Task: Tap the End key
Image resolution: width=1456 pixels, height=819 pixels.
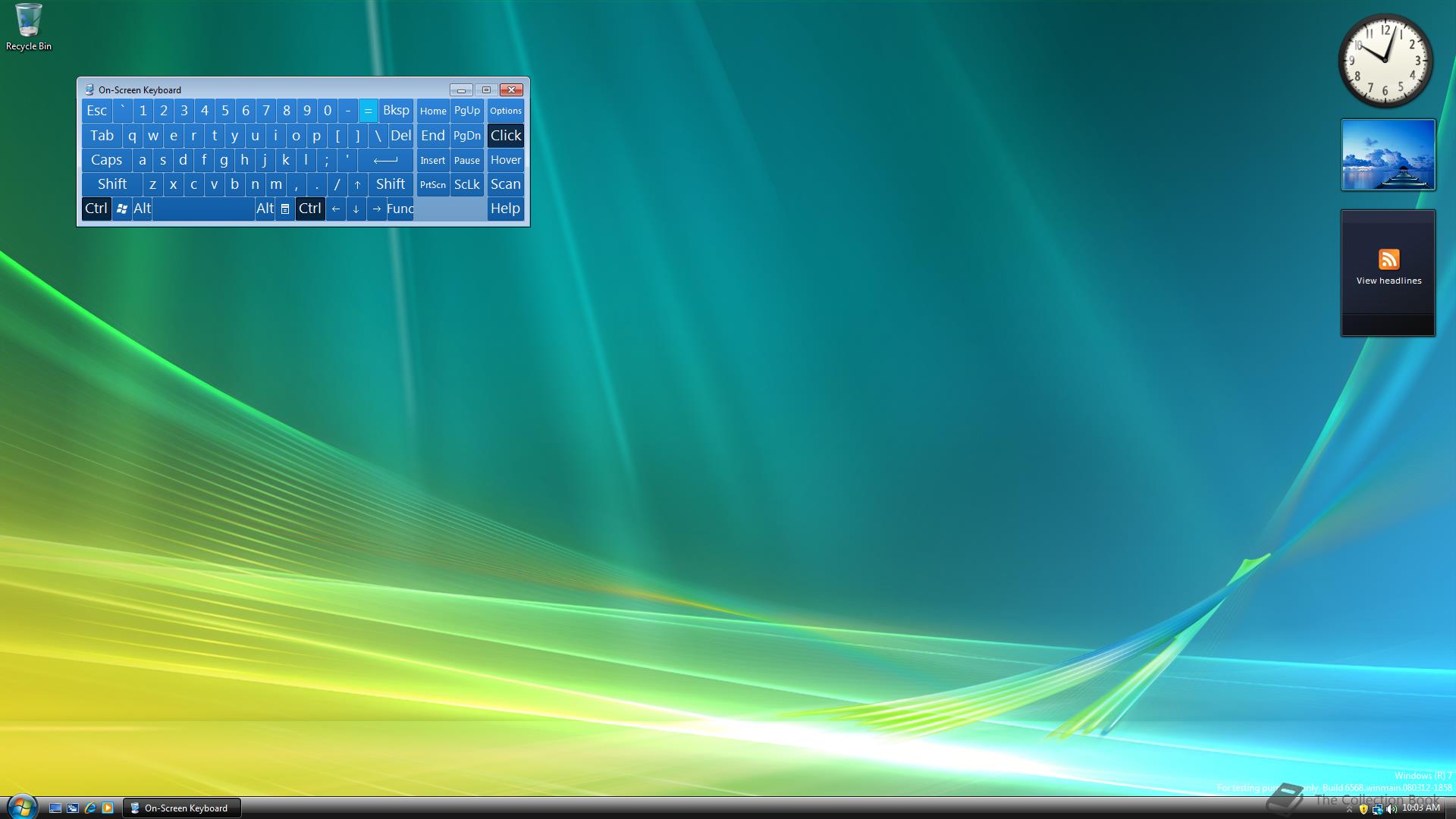Action: point(433,136)
